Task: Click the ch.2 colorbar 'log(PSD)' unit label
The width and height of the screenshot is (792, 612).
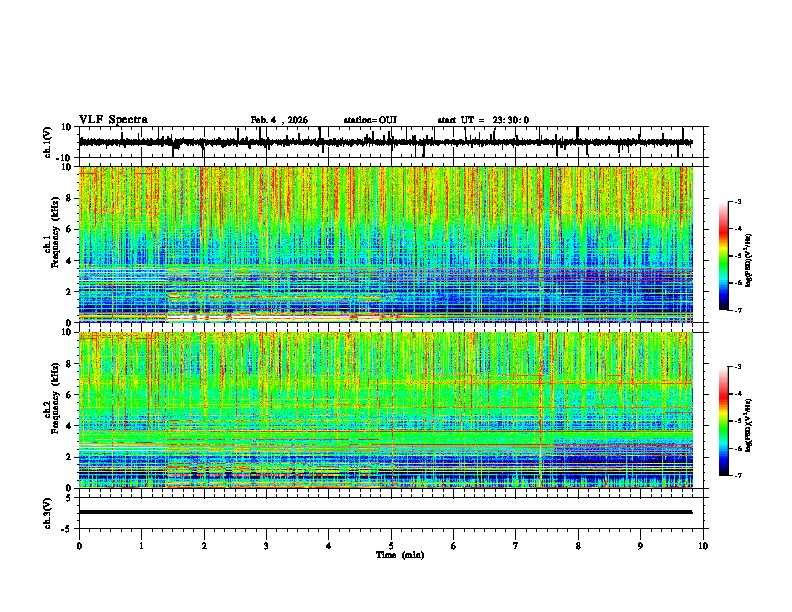Action: (x=749, y=425)
